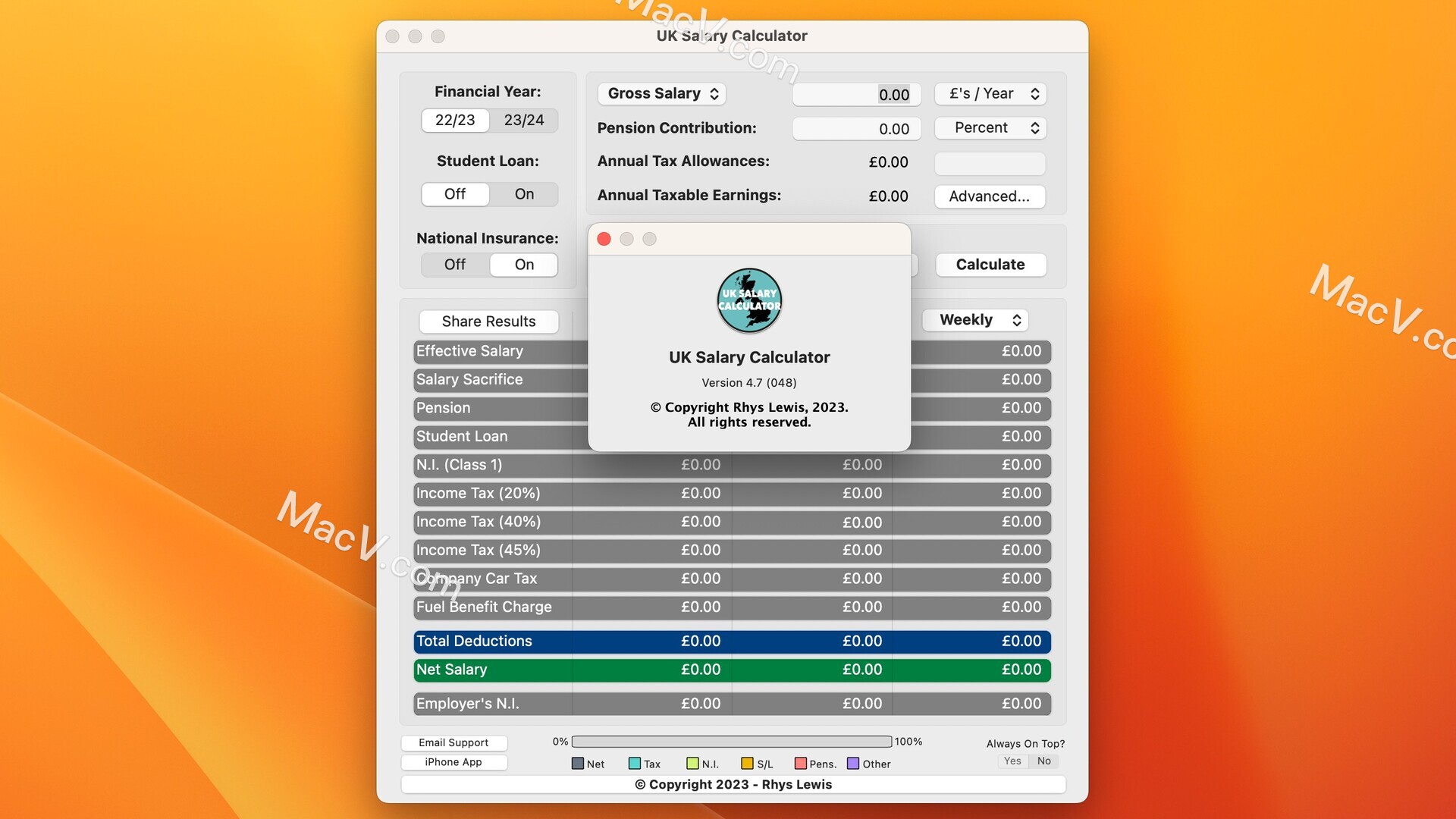
Task: Turn Student Loan On
Action: (x=524, y=194)
